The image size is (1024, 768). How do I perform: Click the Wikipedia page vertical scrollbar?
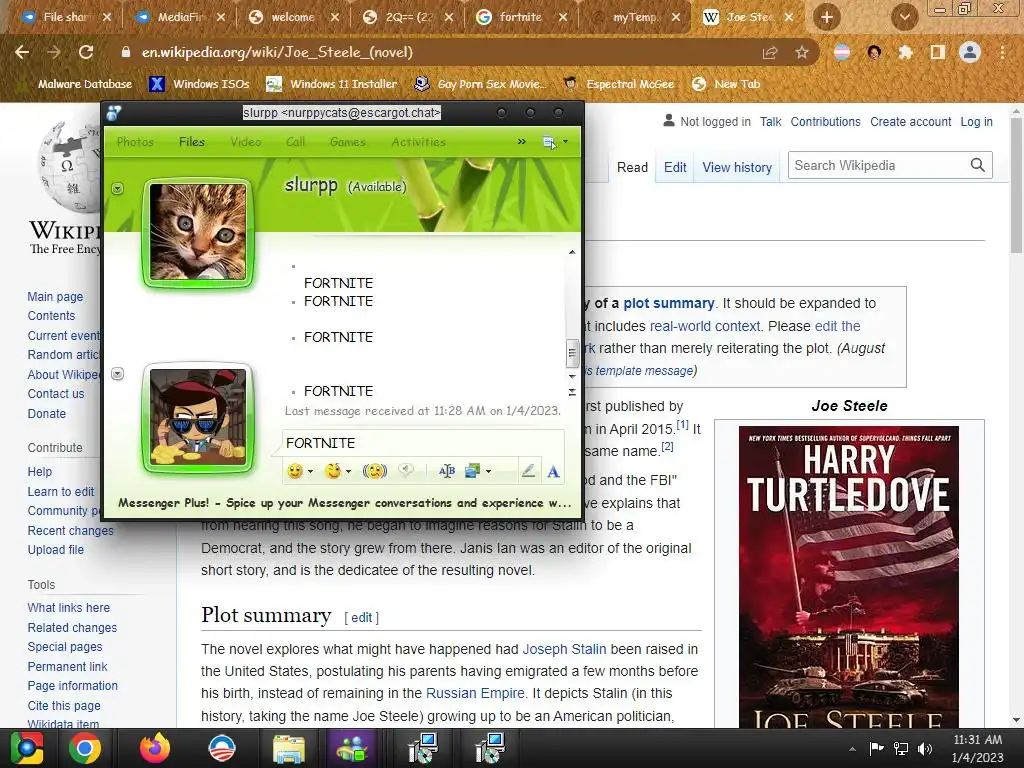pos(1016,186)
